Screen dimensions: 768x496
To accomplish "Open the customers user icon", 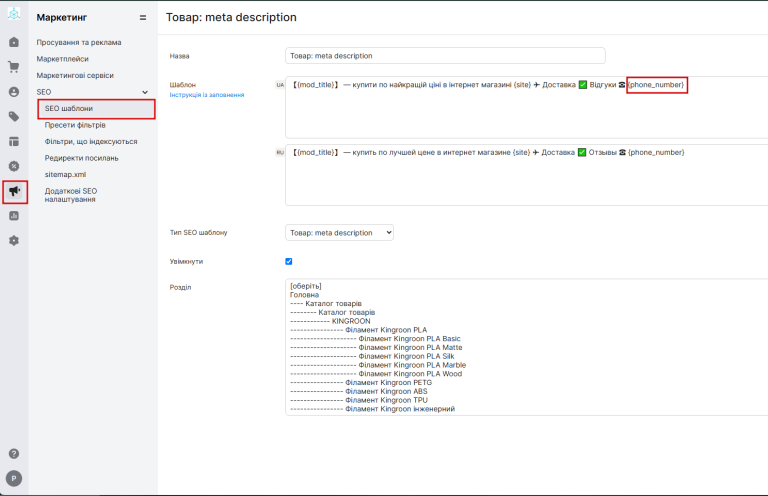I will [14, 92].
